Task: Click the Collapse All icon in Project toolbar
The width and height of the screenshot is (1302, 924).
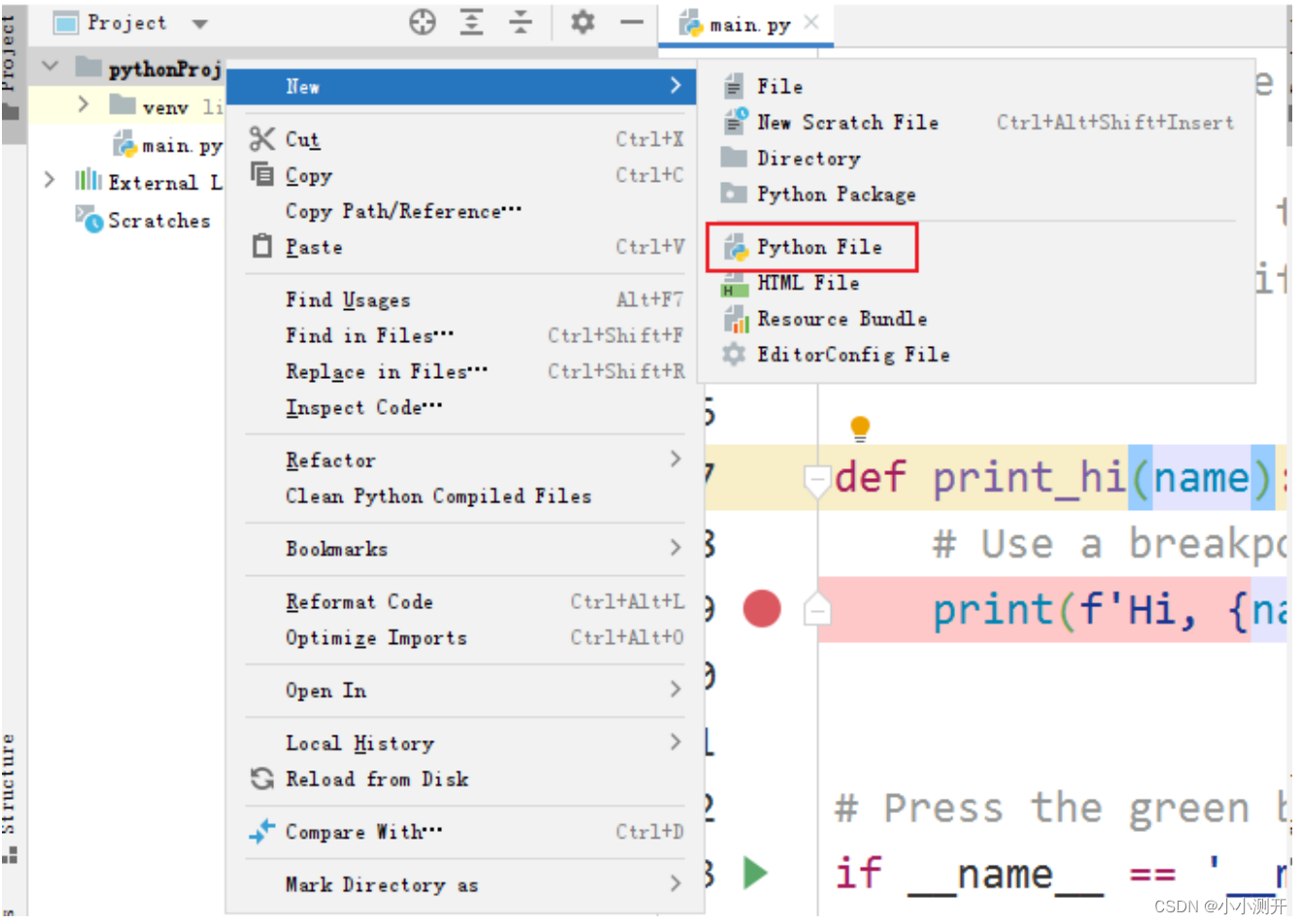Action: click(x=522, y=21)
